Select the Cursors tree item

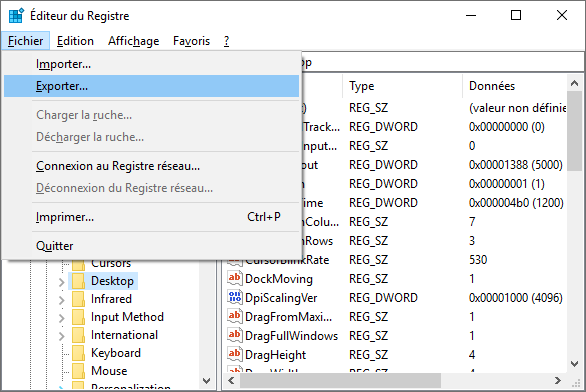pos(111,264)
